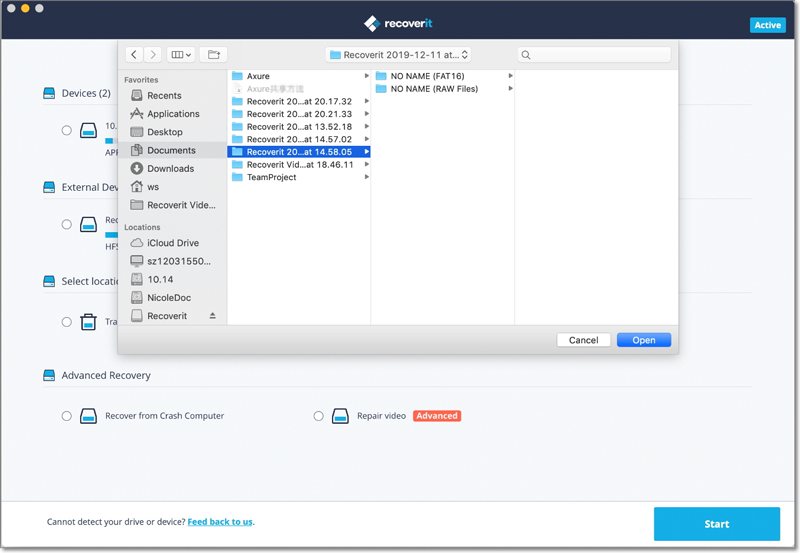Expand Recoverit 20...at 14.57.02 arrow

366,139
